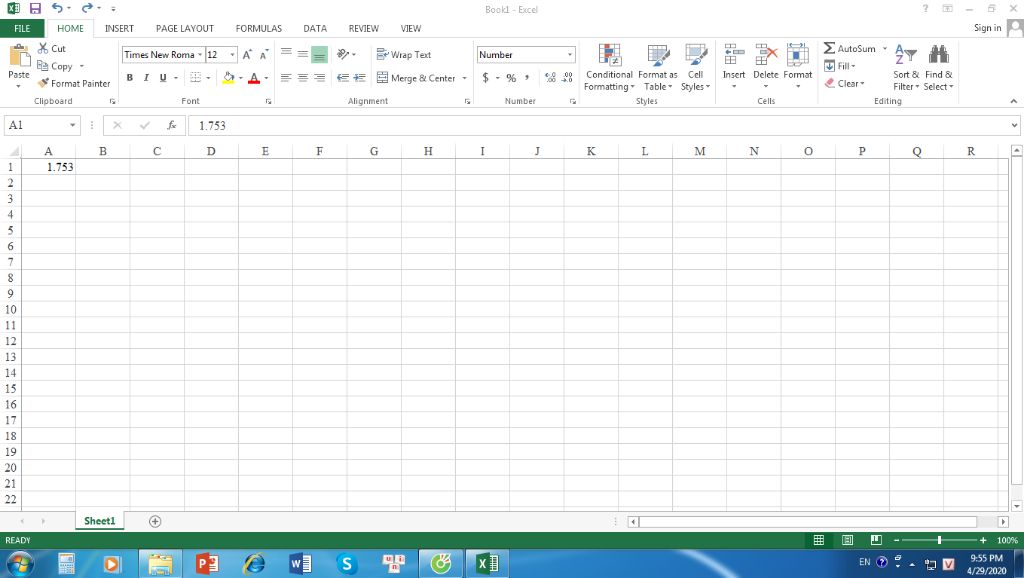
Task: Toggle bottom align button
Action: (319, 54)
